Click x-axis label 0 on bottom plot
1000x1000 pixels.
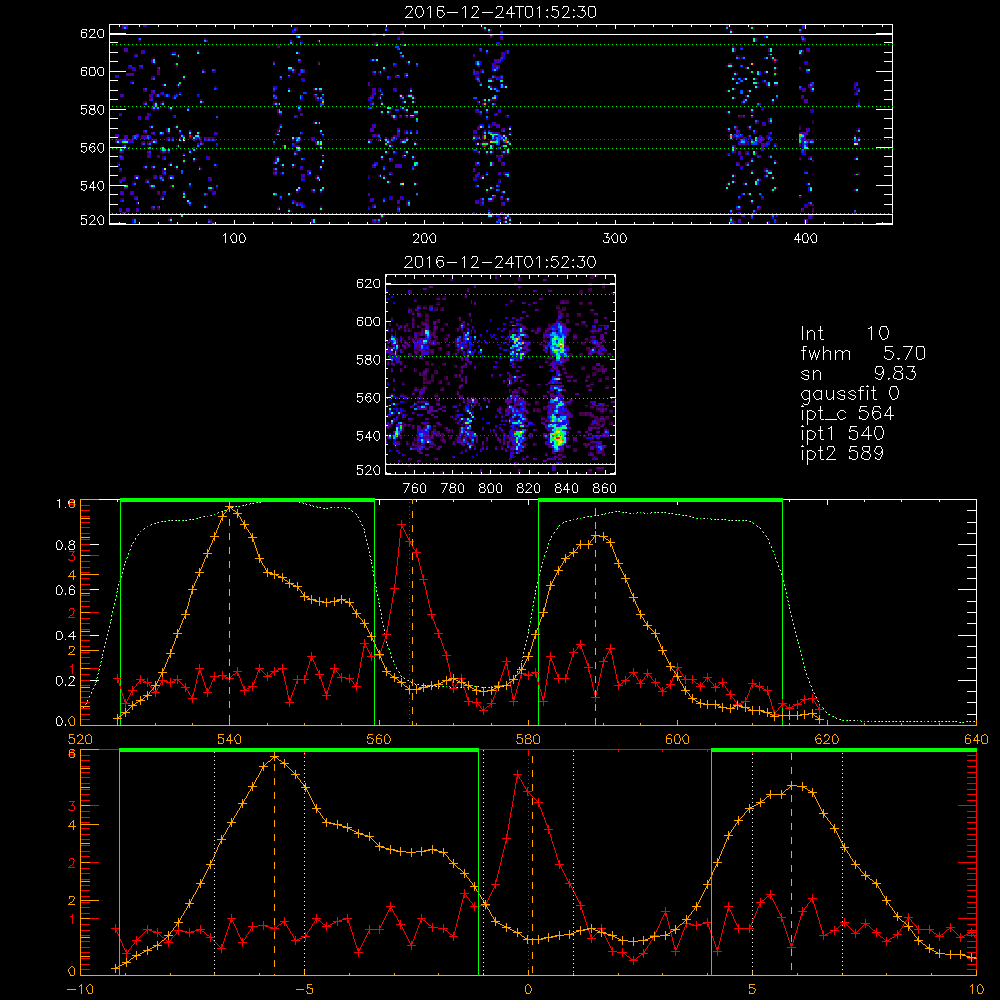[x=528, y=990]
